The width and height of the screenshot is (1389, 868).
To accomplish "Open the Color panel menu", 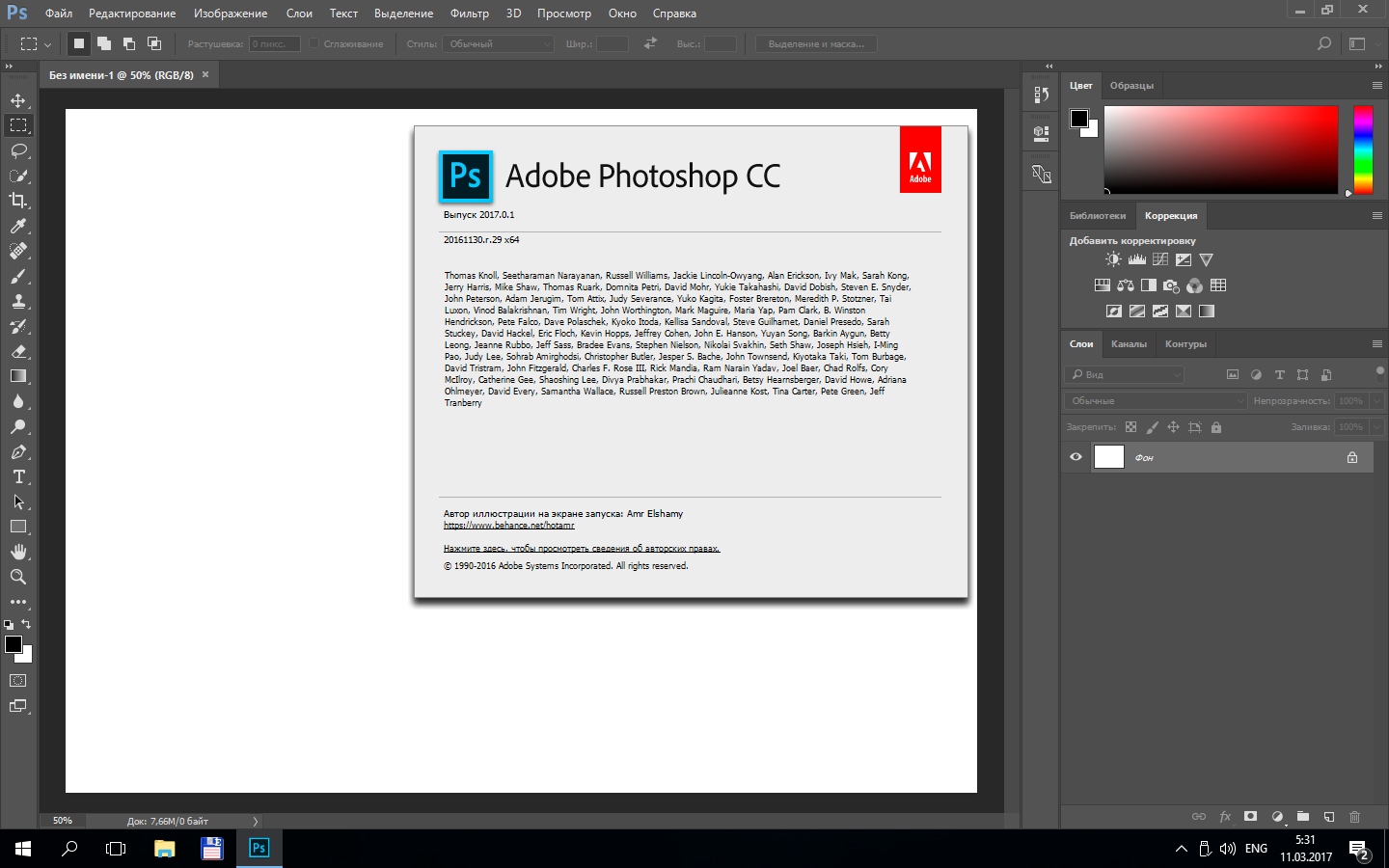I will pyautogui.click(x=1377, y=85).
